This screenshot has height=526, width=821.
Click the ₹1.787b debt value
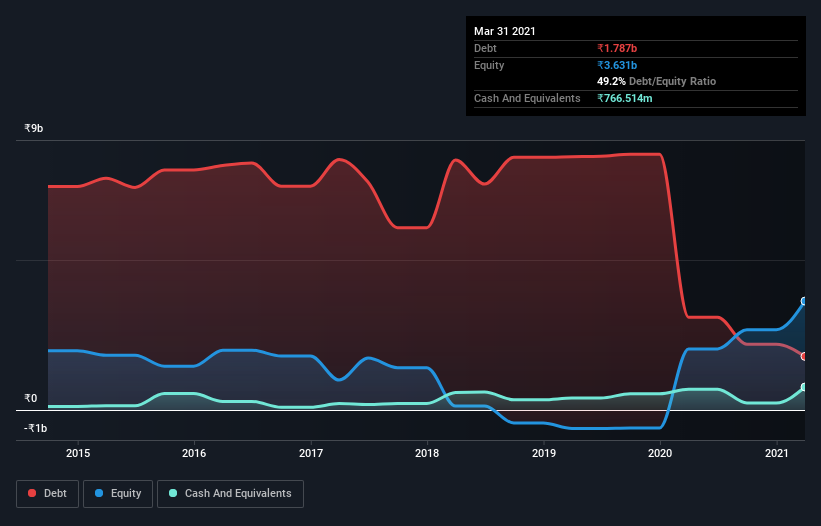(x=617, y=48)
